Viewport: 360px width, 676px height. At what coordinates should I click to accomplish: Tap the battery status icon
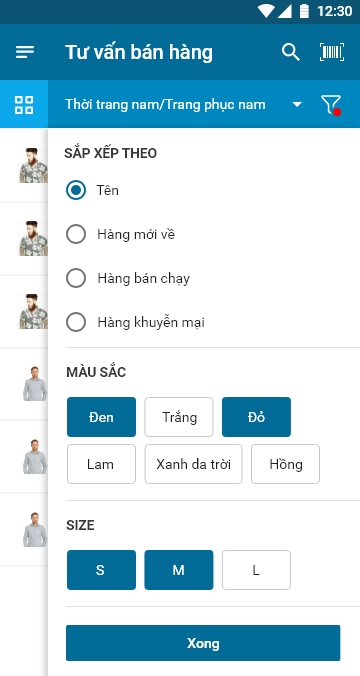coord(304,11)
